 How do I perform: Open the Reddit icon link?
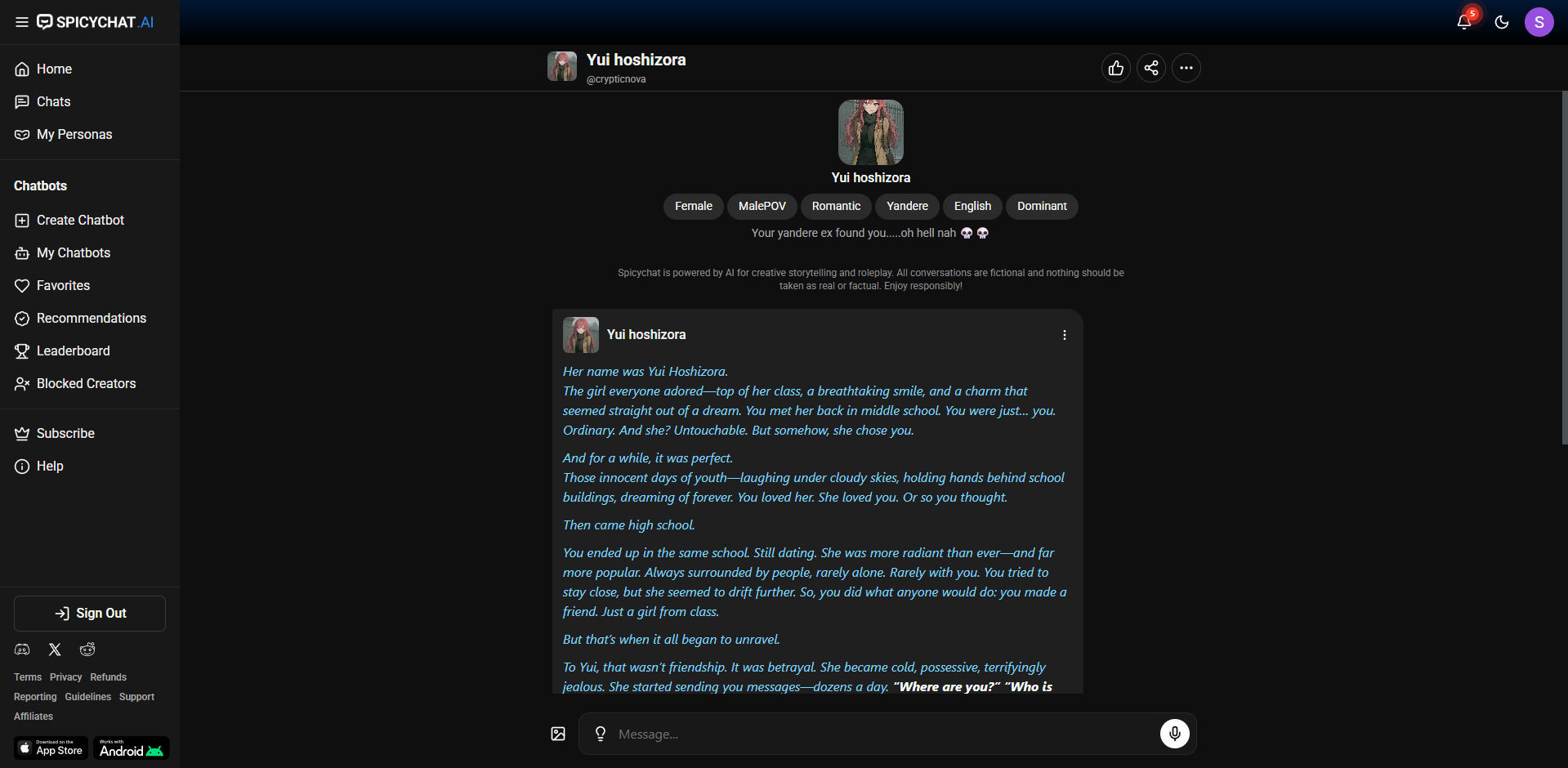pyautogui.click(x=87, y=650)
